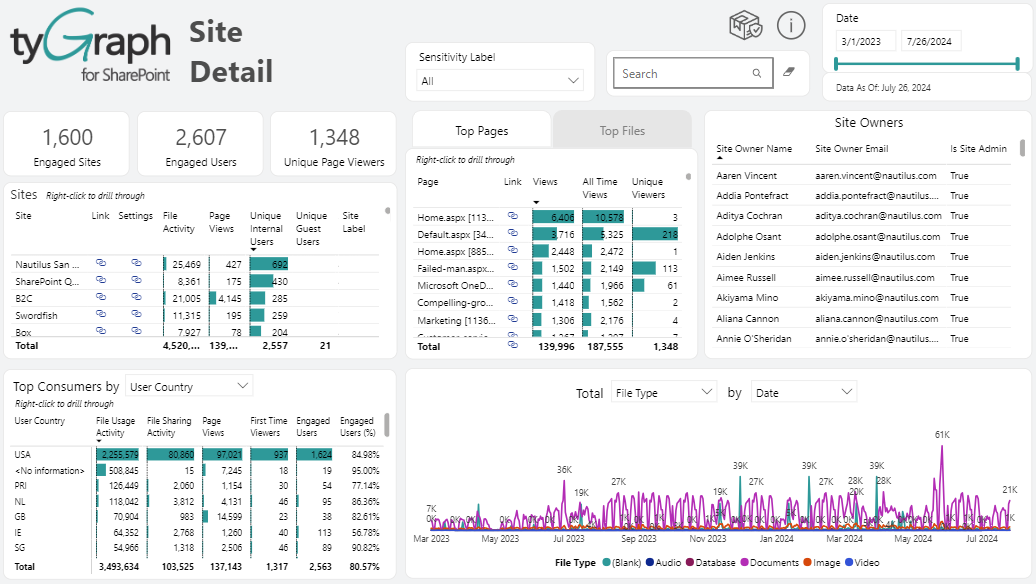The width and height of the screenshot is (1036, 584).
Task: Click the right handle of the date slider
Action: (x=1017, y=64)
